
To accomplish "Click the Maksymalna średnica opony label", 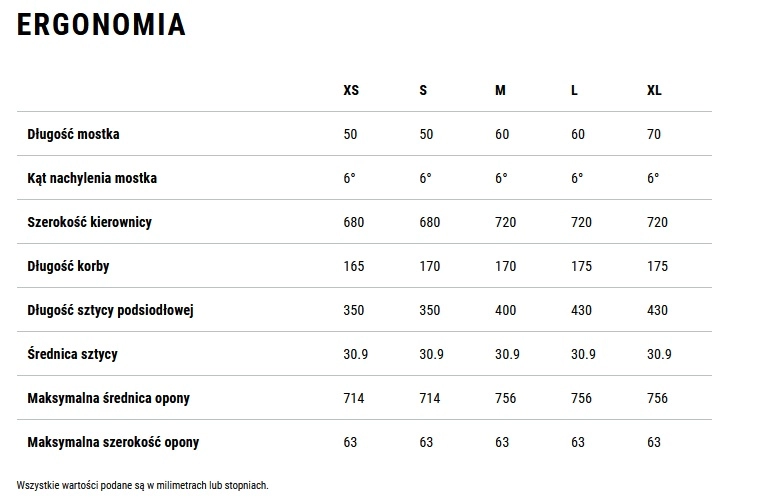I will tap(109, 399).
